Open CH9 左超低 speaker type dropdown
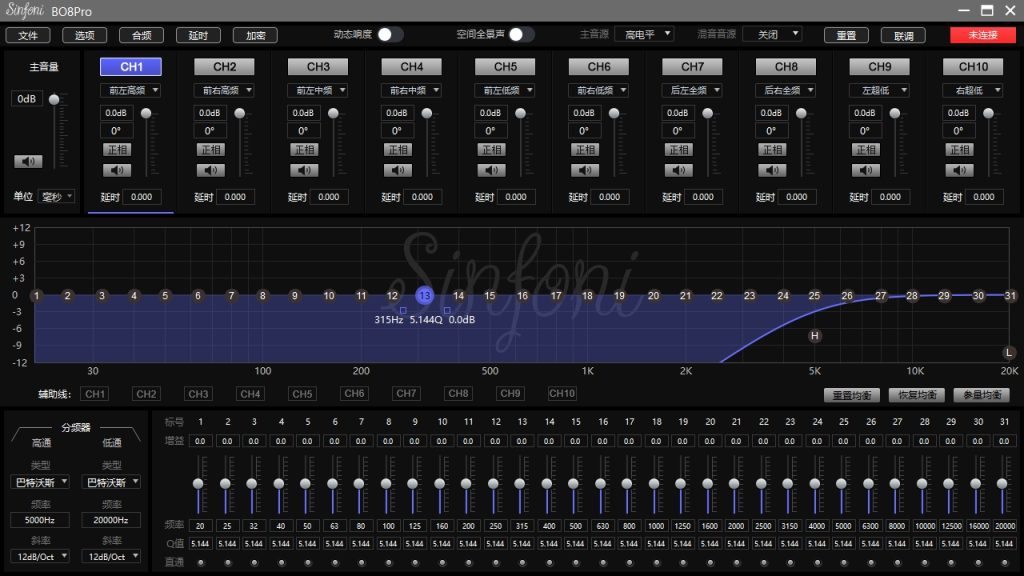The height and width of the screenshot is (576, 1024). coord(879,90)
